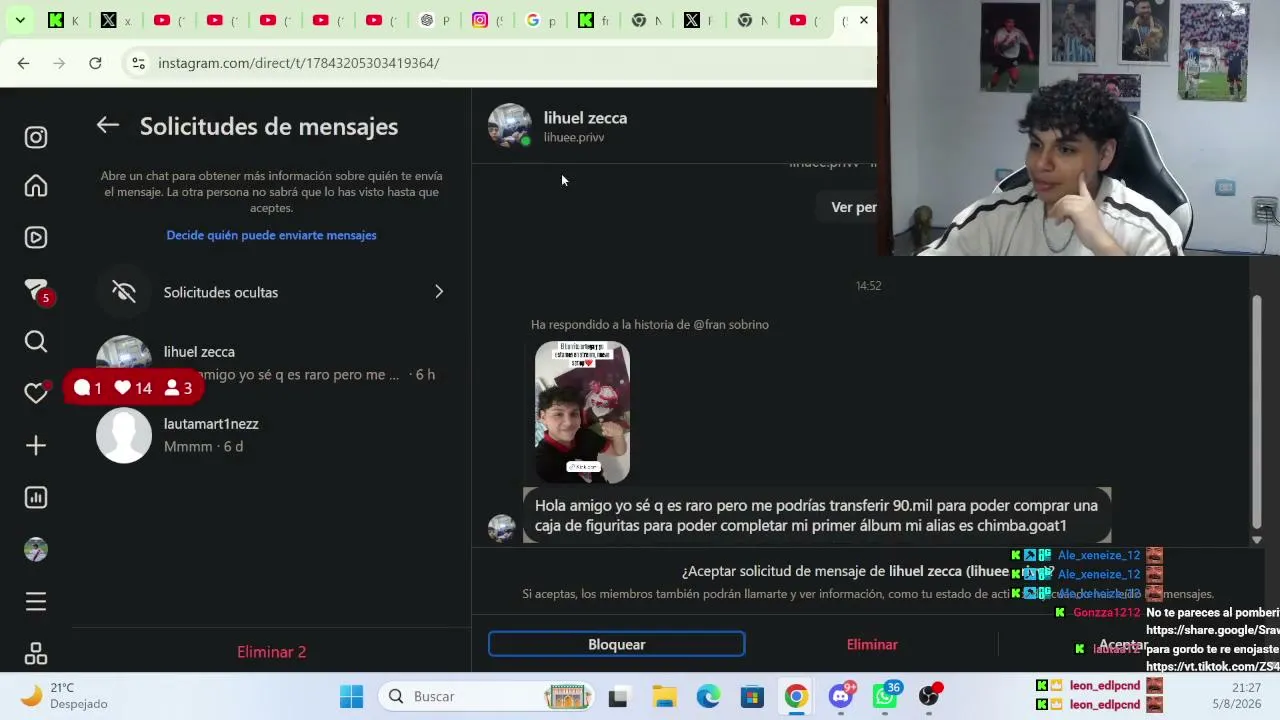Open Instagram direct messages icon
The height and width of the screenshot is (720, 1280).
tap(36, 290)
